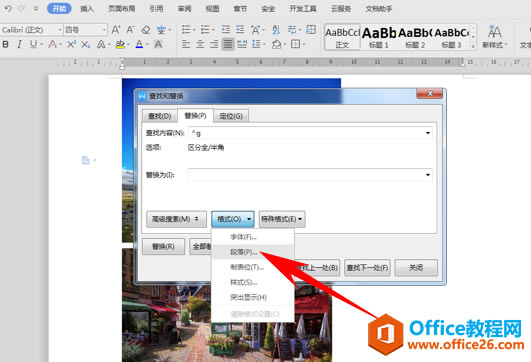Click the paragraph shading bucket icon
The image size is (531, 362).
pyautogui.click(x=277, y=44)
